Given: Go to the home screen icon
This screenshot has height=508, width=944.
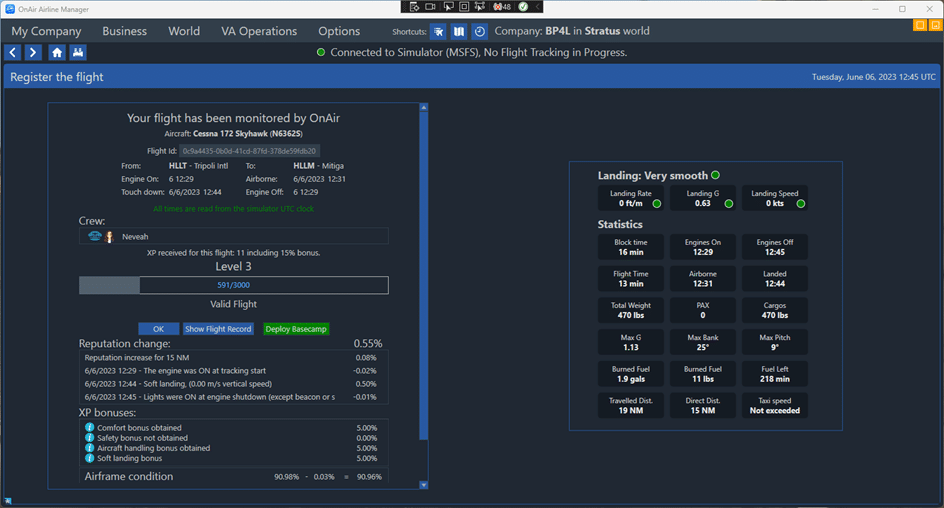Looking at the screenshot, I should [57, 53].
